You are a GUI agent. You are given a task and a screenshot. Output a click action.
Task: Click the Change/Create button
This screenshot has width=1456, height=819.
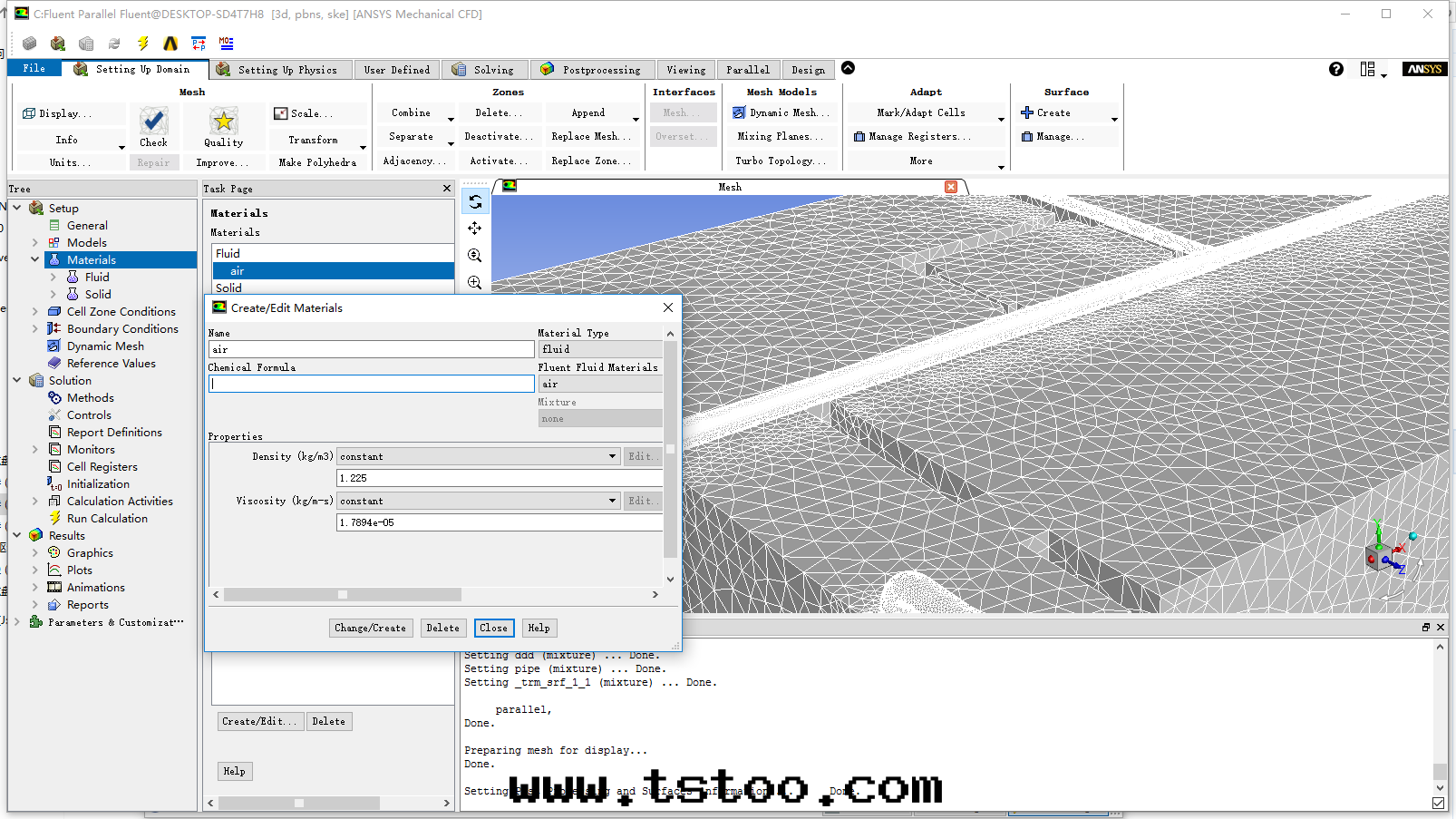(370, 628)
